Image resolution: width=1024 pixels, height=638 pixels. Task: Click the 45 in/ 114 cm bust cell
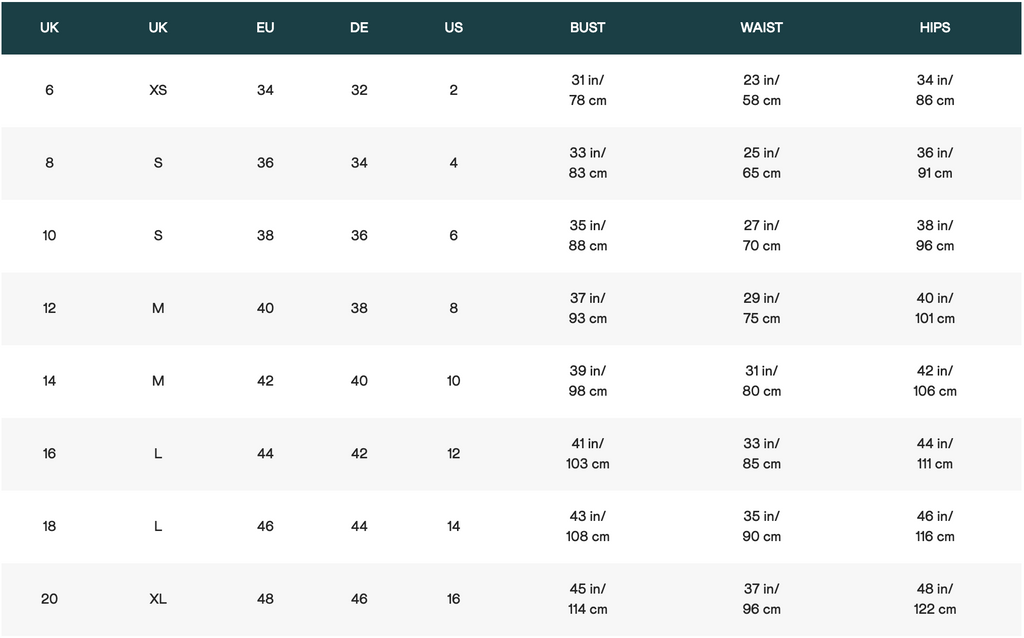[587, 599]
